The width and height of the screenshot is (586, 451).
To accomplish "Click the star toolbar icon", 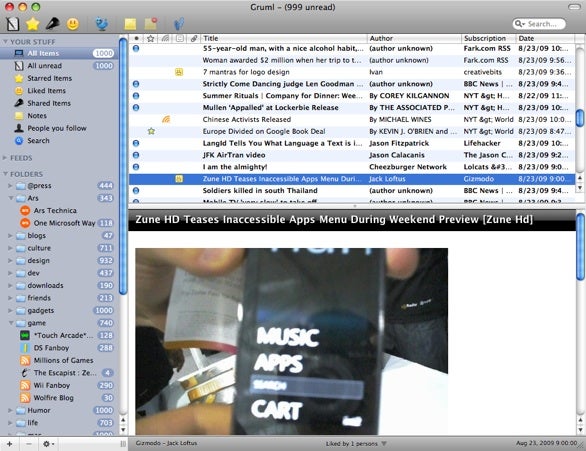I will coord(33,24).
